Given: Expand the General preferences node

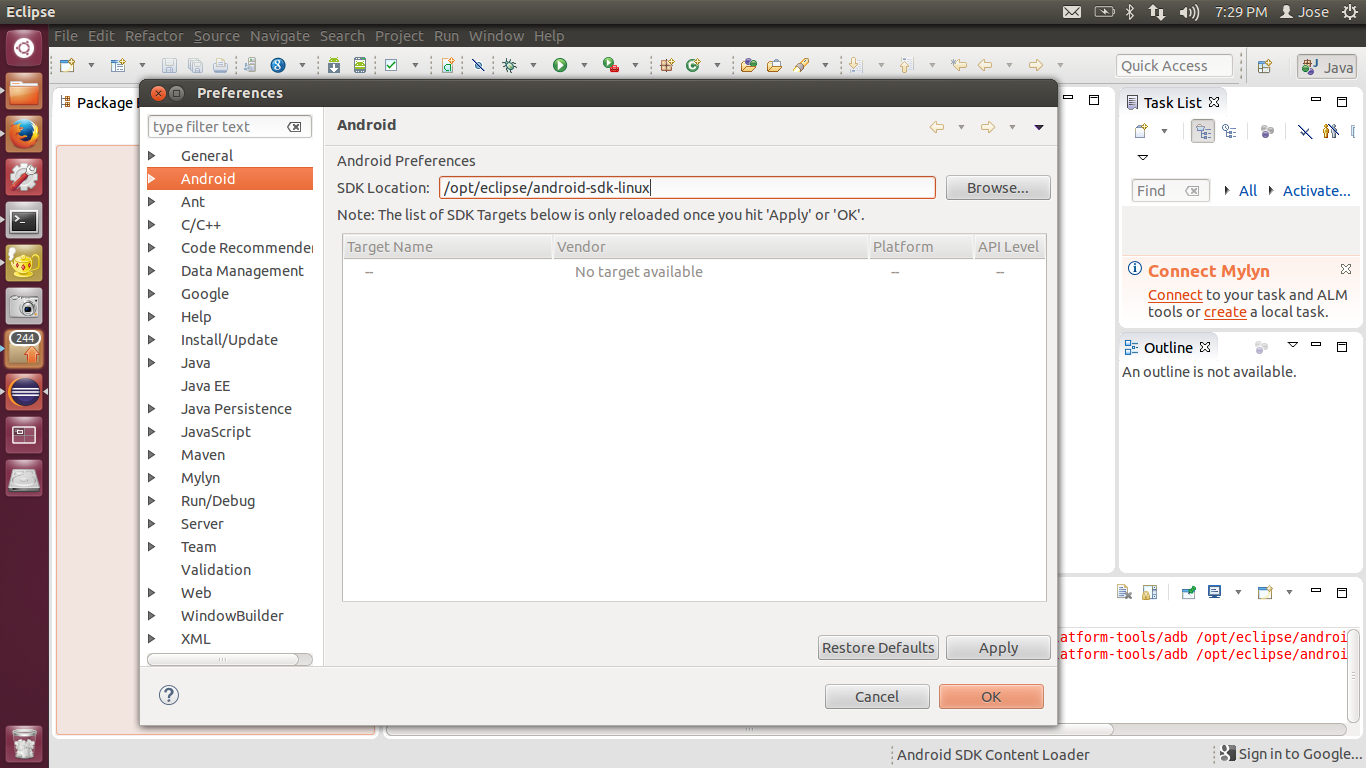Looking at the screenshot, I should tap(152, 156).
